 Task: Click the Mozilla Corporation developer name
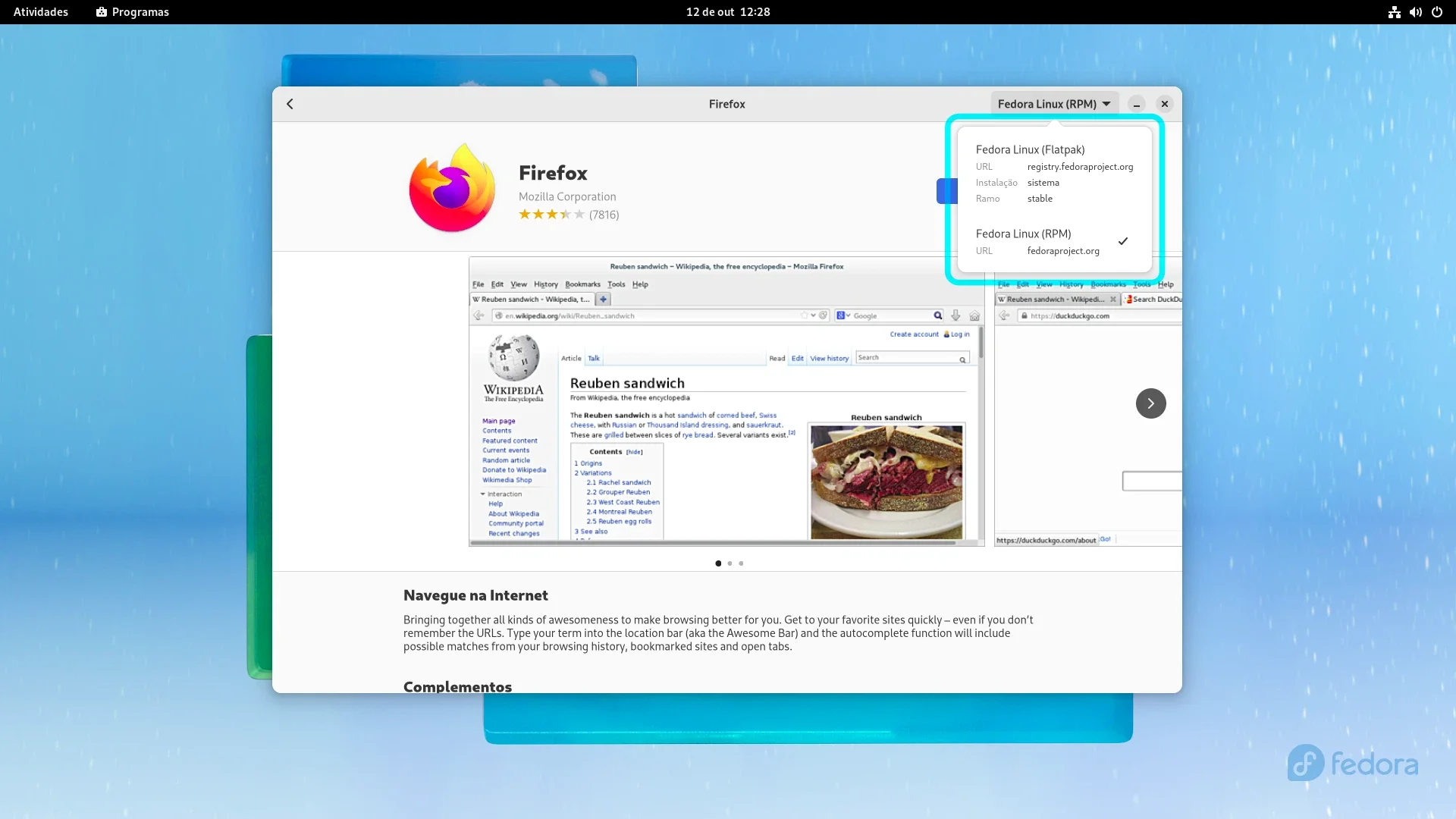click(567, 196)
